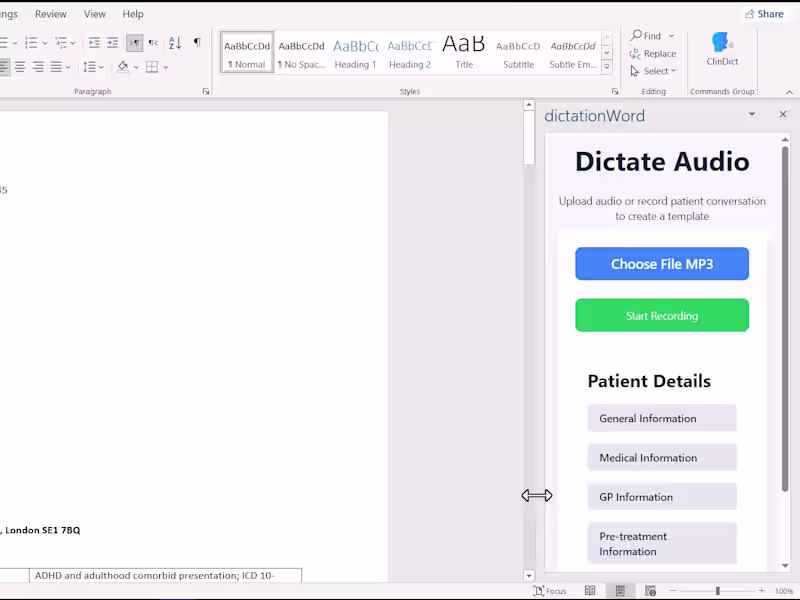This screenshot has height=600, width=800.
Task: Click the zoom slider handle
Action: [717, 591]
